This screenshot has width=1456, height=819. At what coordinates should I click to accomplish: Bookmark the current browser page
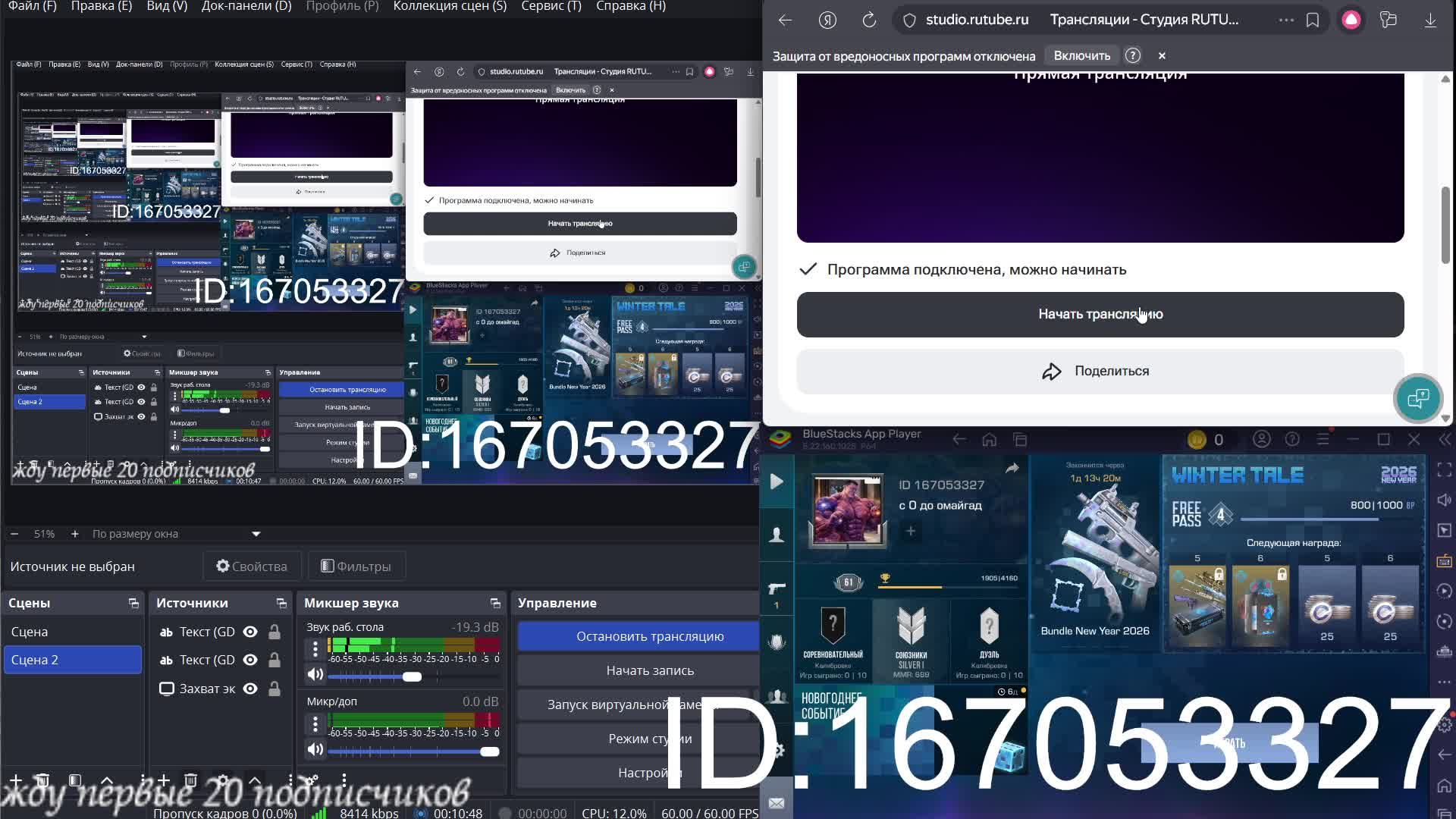(x=1313, y=20)
